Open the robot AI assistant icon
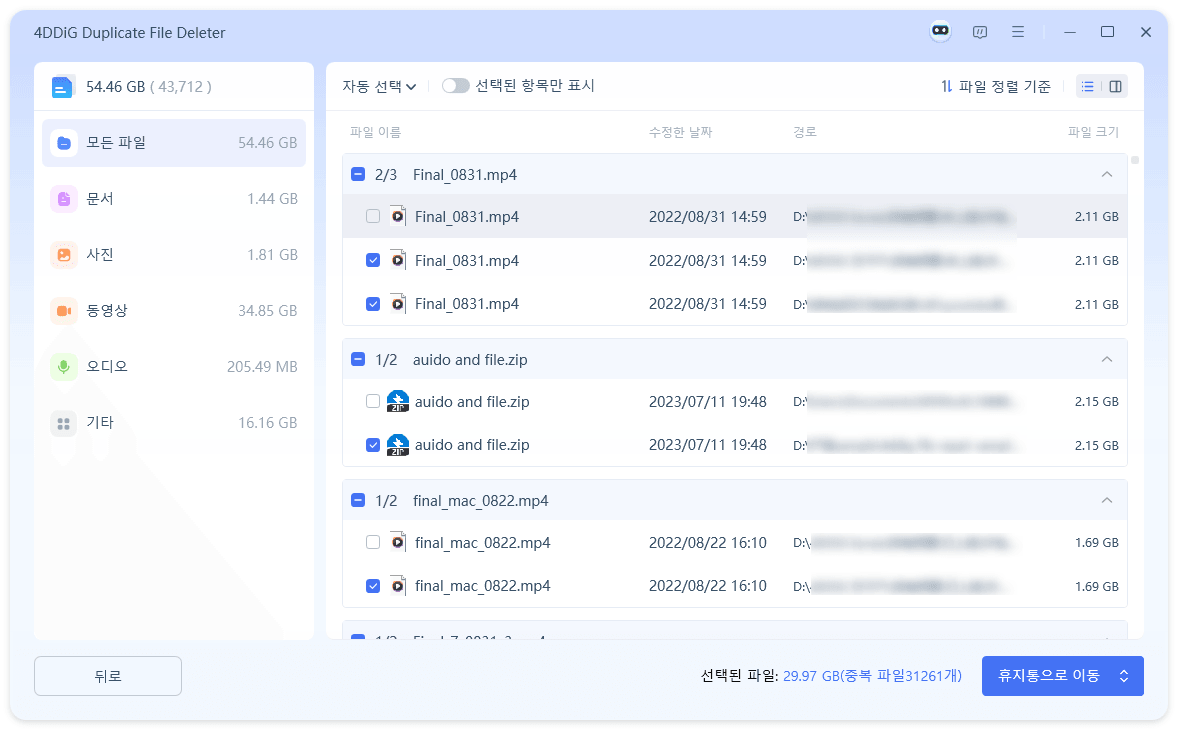The height and width of the screenshot is (730, 1178). point(940,31)
